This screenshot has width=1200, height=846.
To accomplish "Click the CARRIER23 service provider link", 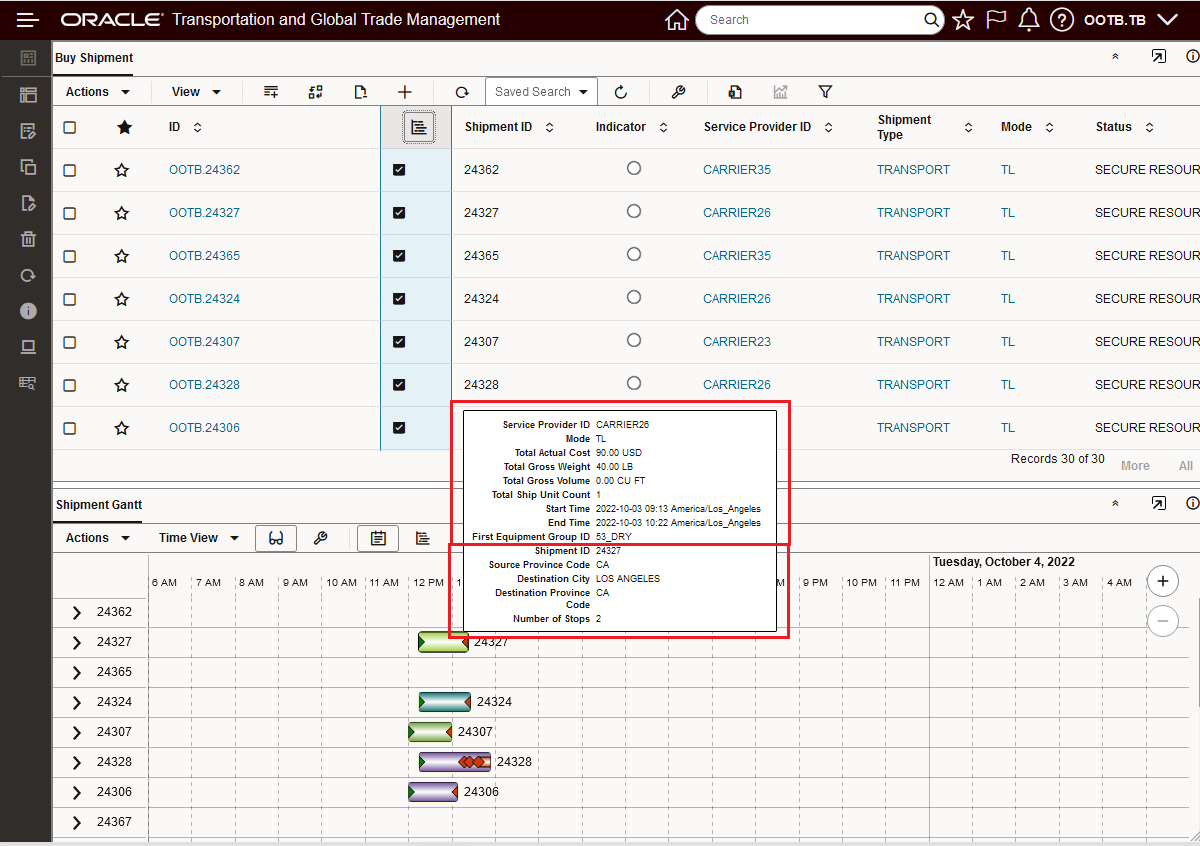I will (x=736, y=342).
